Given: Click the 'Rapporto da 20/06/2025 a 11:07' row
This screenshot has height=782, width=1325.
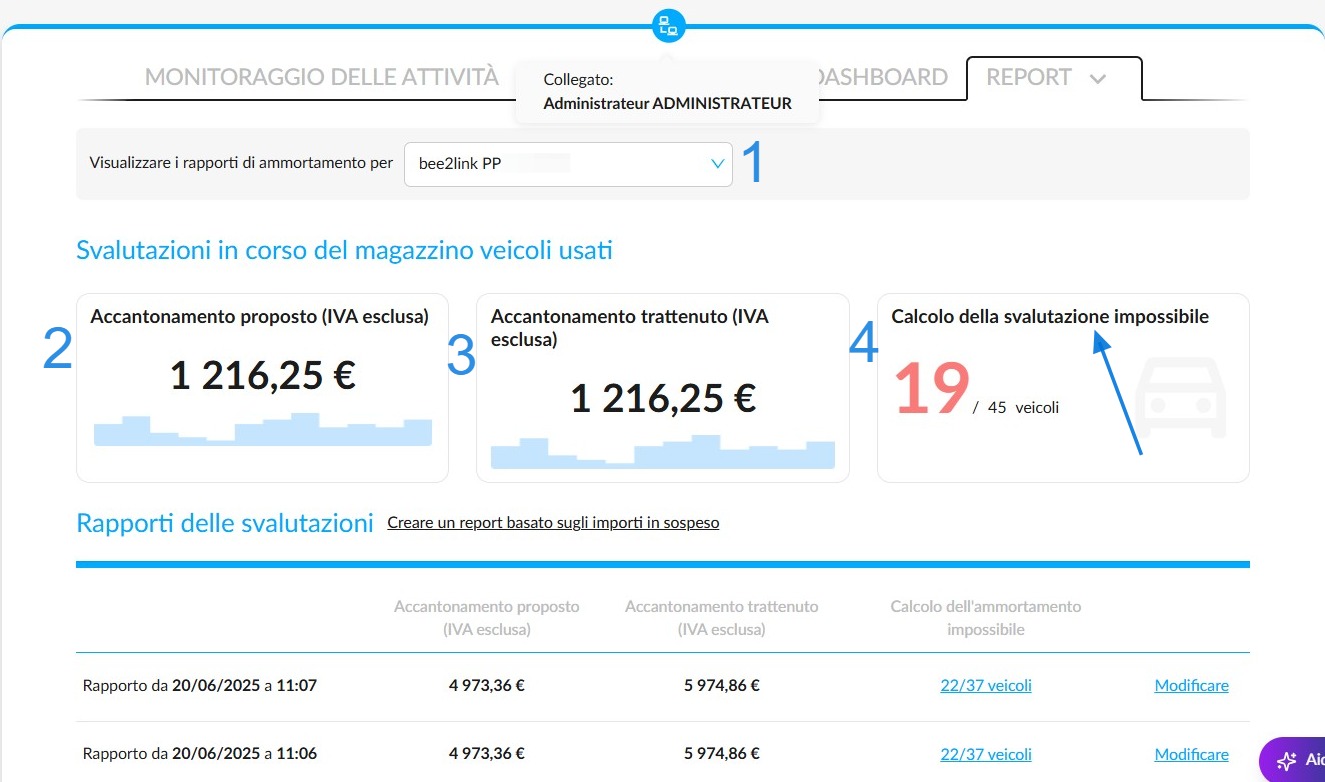Looking at the screenshot, I should tap(663, 686).
